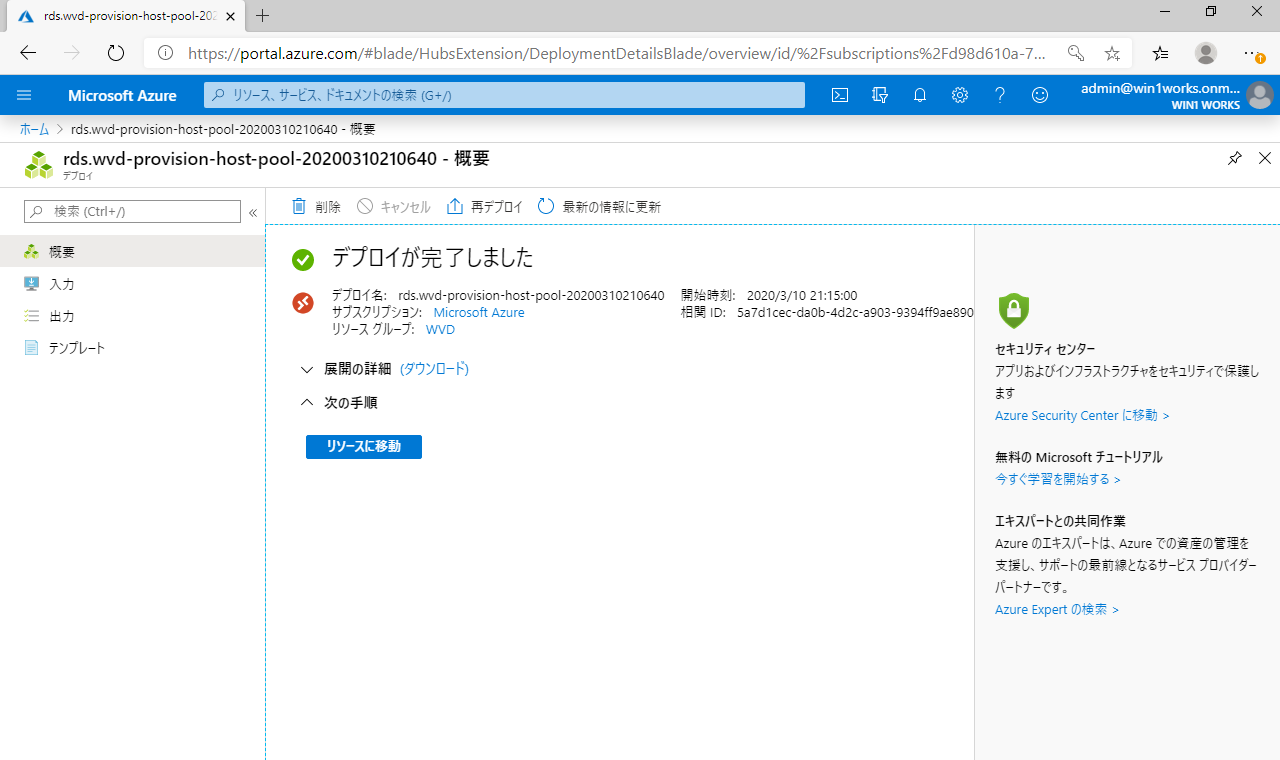Click the key icon in address bar
The image size is (1280, 760).
(1076, 53)
